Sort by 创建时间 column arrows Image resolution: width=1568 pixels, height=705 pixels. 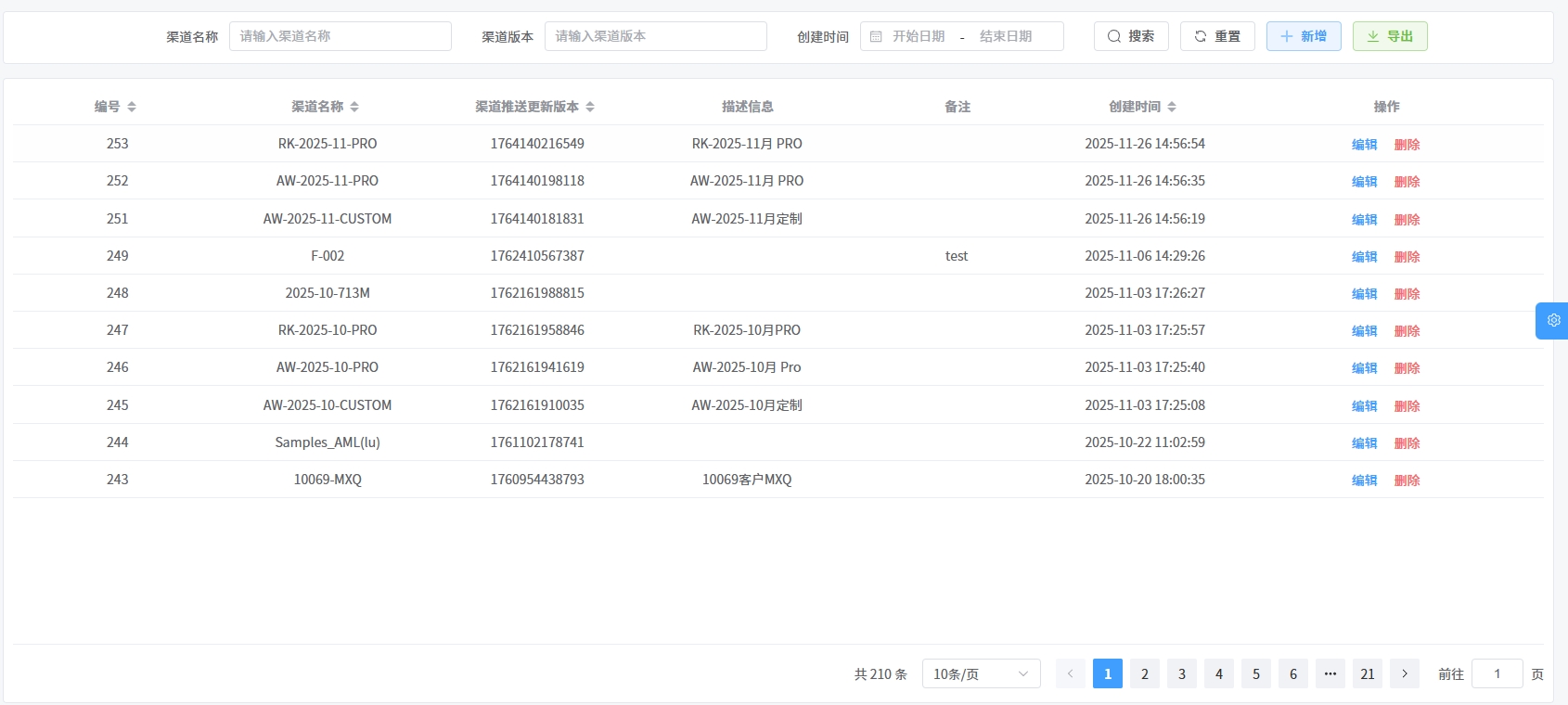click(x=1171, y=107)
